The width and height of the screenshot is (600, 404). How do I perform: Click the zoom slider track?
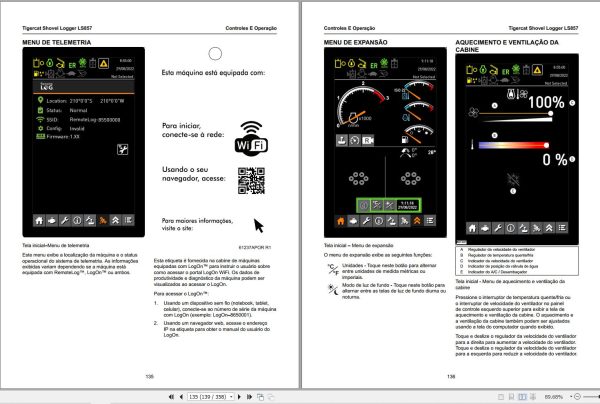click(591, 397)
